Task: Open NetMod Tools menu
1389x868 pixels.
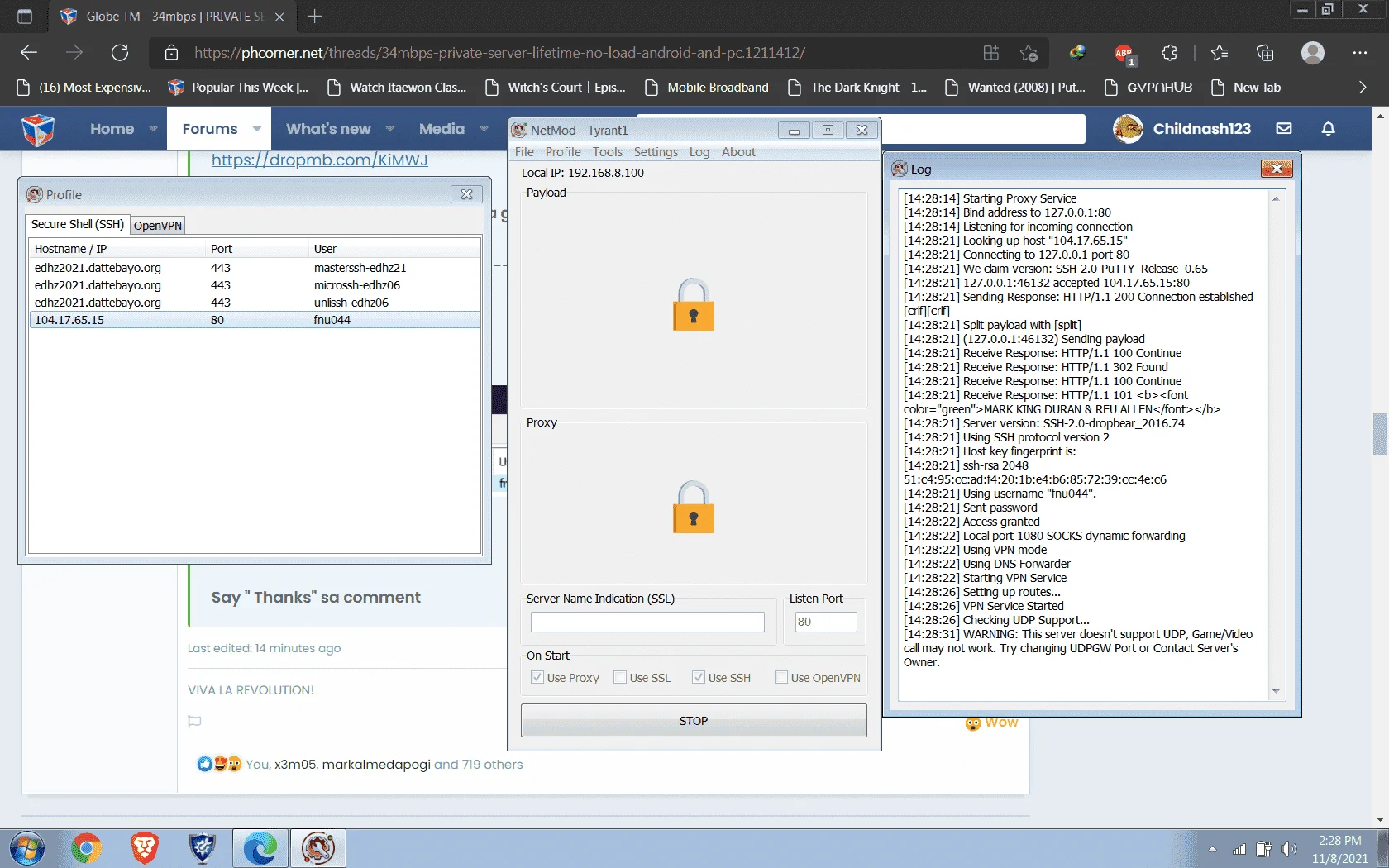Action: click(x=608, y=152)
